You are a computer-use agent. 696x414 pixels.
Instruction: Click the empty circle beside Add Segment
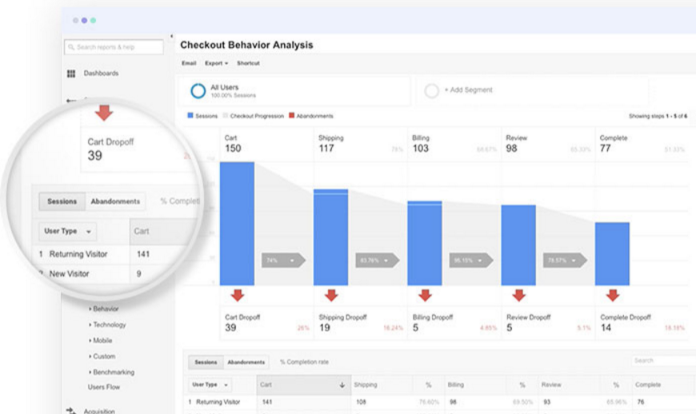click(x=431, y=91)
